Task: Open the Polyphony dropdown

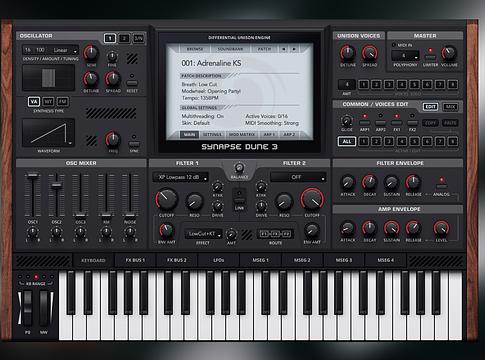Action: (x=405, y=56)
